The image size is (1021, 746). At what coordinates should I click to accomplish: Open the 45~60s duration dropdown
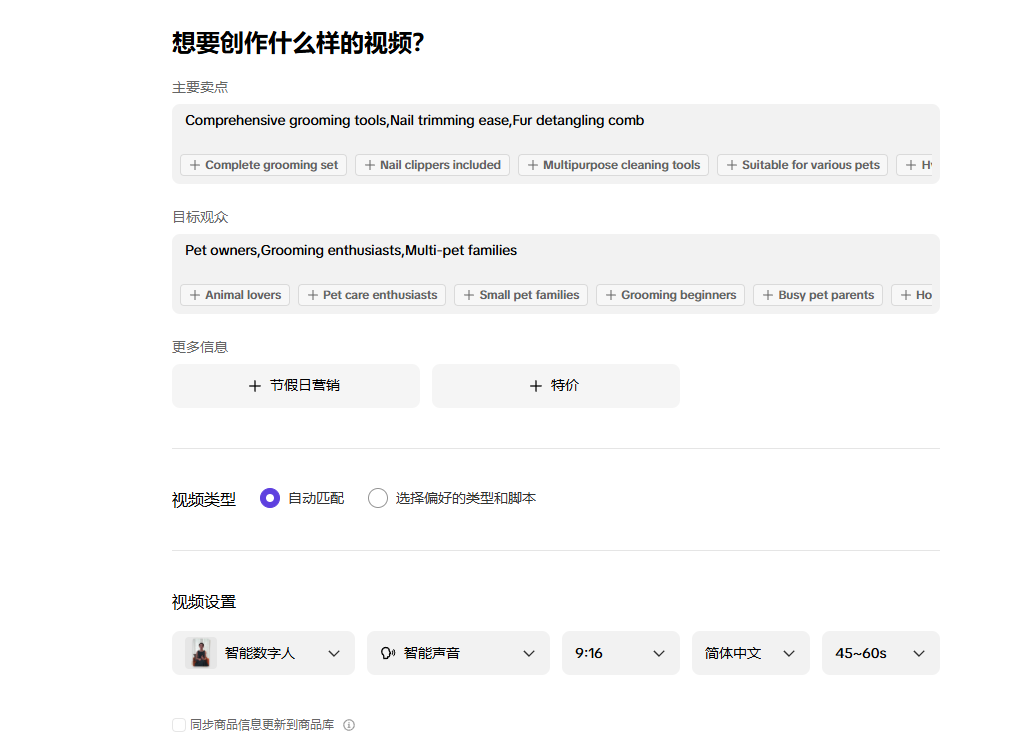880,653
